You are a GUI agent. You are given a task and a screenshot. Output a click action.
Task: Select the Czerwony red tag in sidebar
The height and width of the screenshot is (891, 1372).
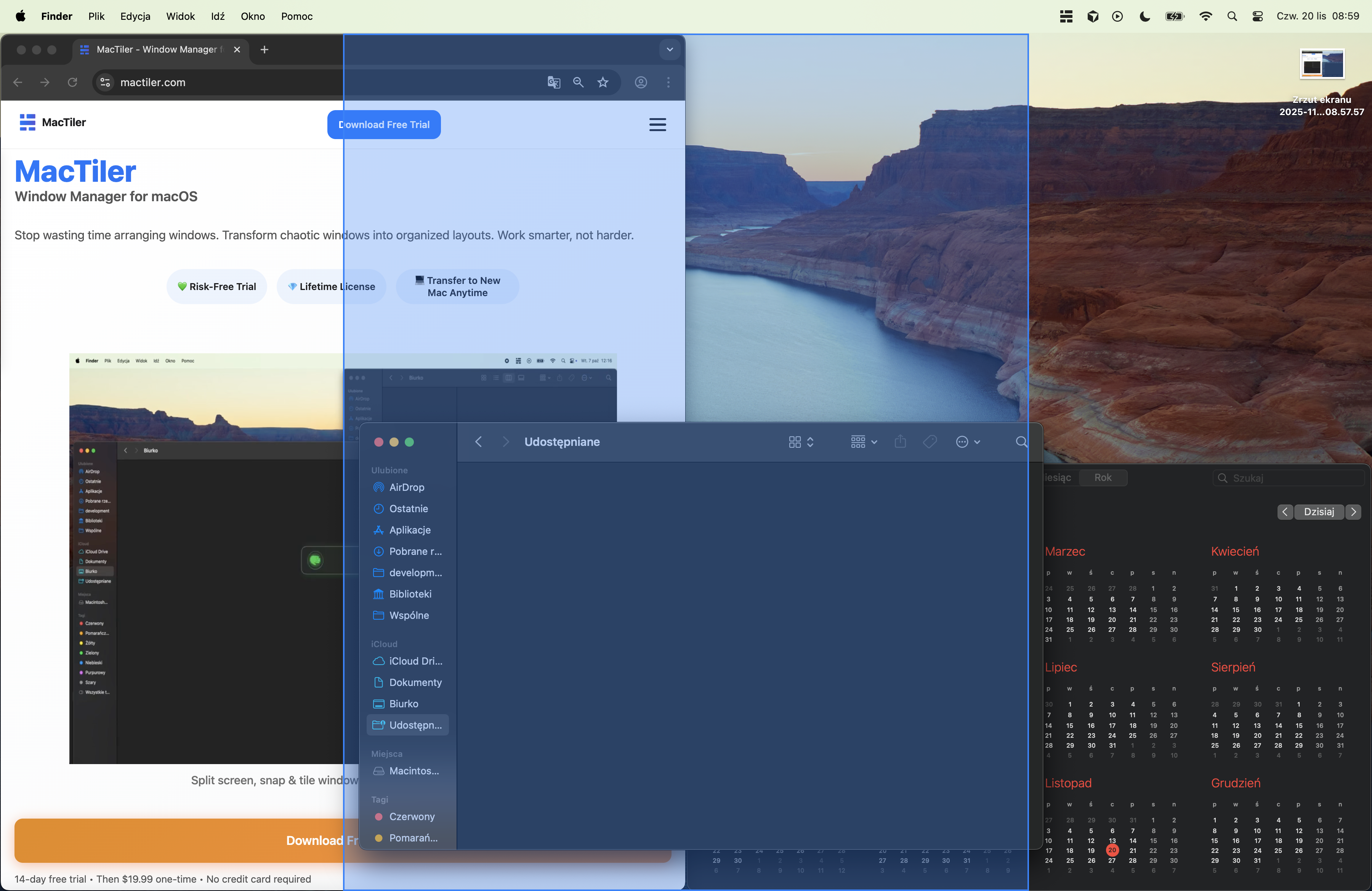coord(412,817)
